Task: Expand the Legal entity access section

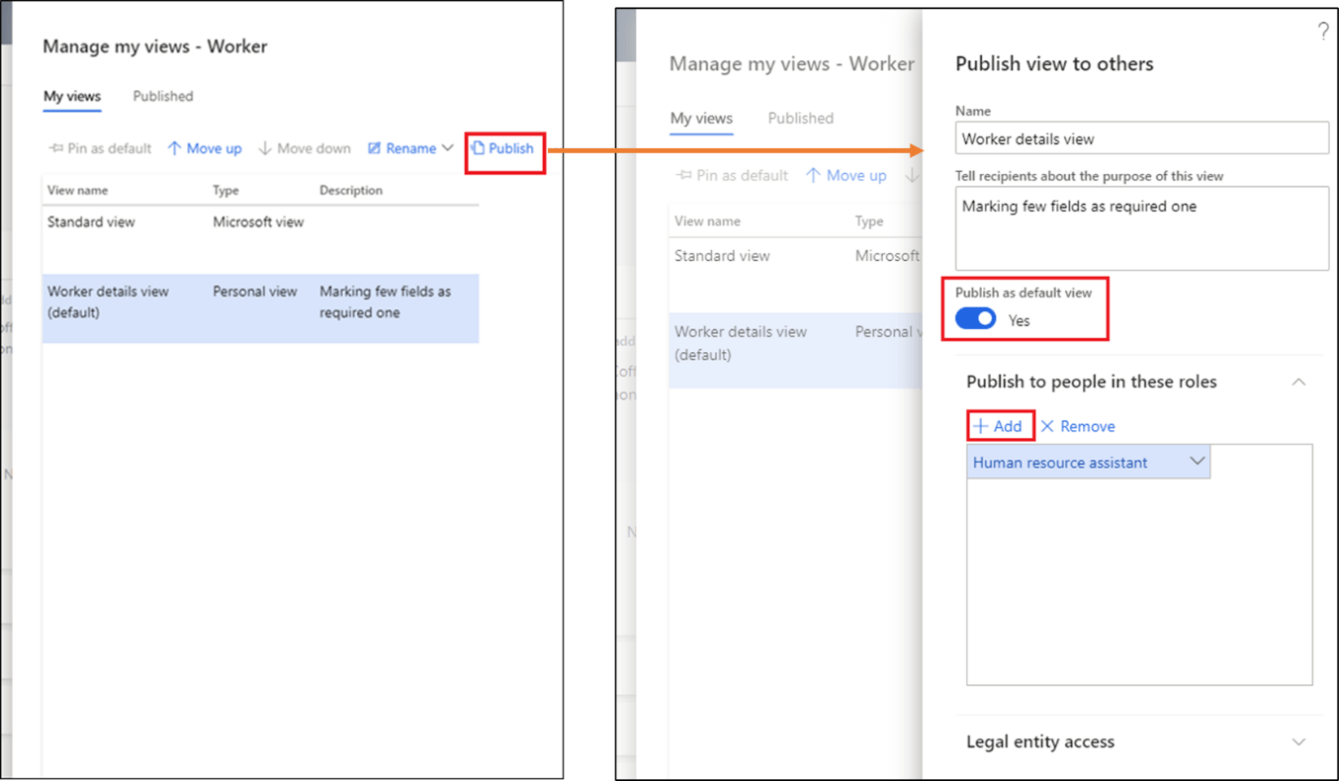Action: coord(1298,742)
